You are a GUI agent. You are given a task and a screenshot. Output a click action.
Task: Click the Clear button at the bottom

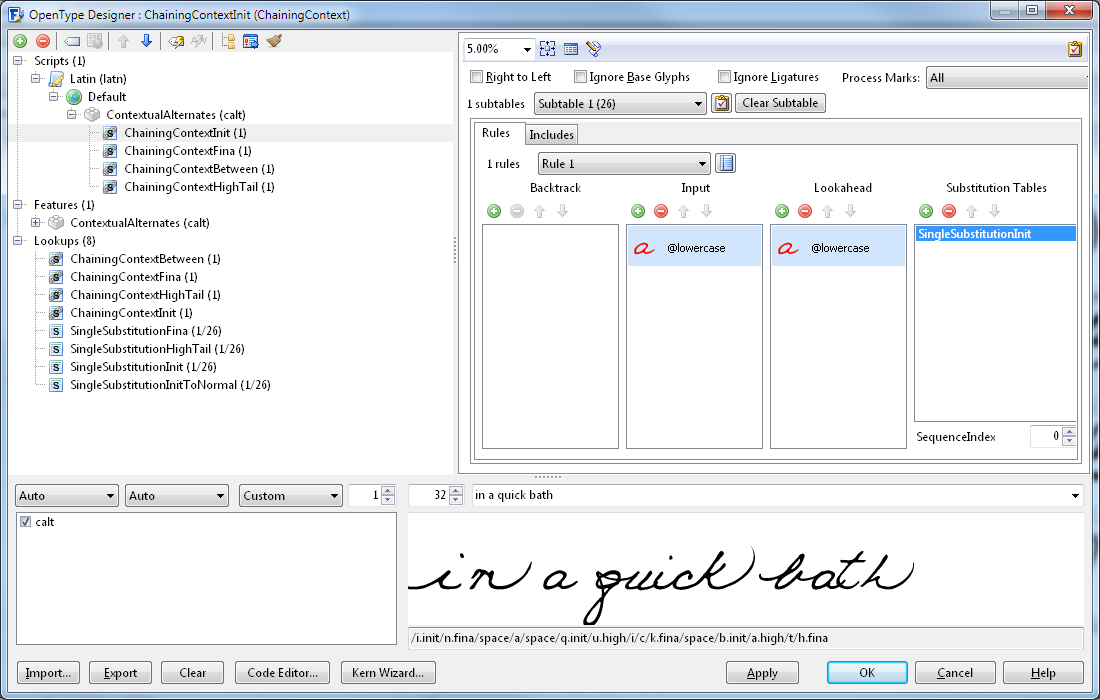tap(192, 673)
